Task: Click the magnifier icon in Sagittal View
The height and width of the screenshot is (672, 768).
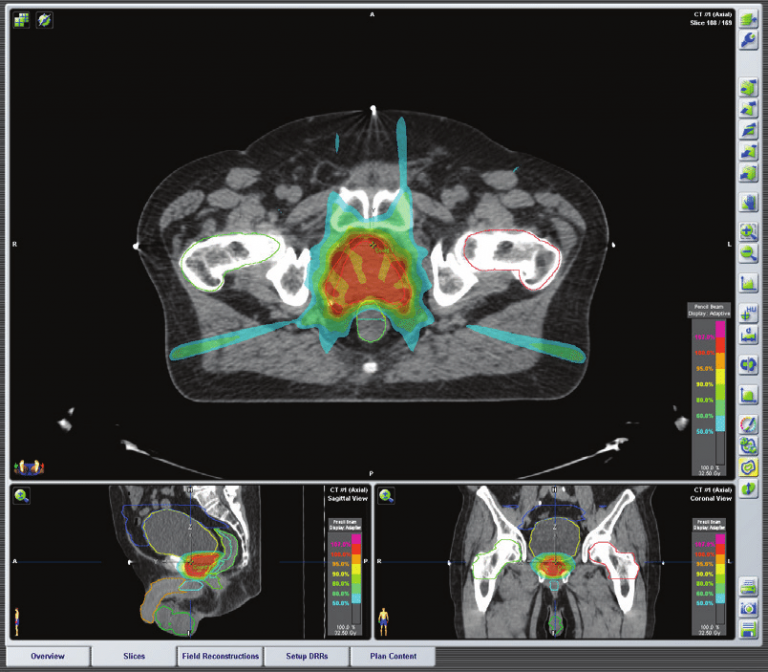Action: (x=21, y=496)
